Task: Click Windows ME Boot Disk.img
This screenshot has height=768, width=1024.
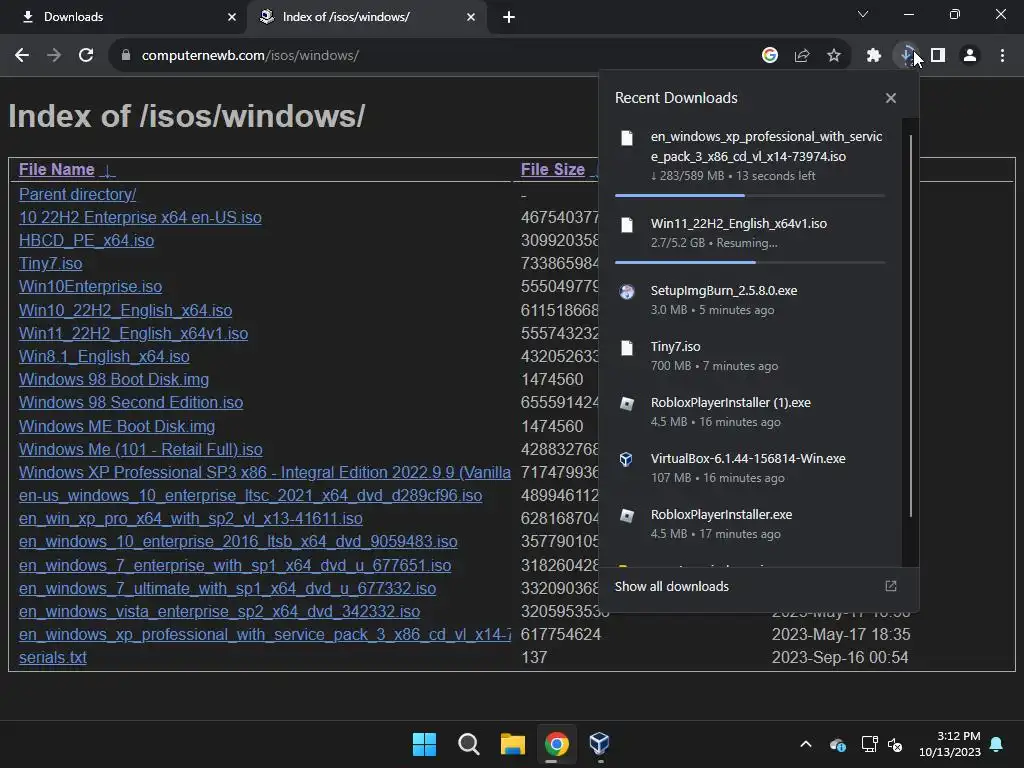Action: [x=117, y=426]
